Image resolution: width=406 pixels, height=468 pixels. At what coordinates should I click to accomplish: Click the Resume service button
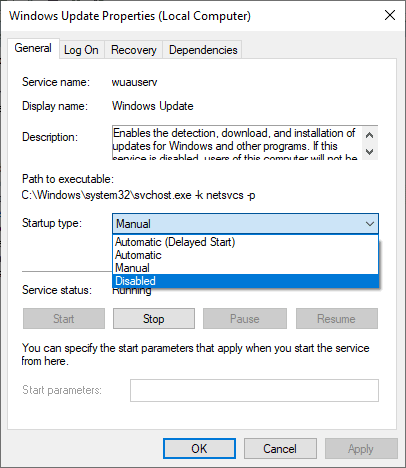(x=337, y=319)
